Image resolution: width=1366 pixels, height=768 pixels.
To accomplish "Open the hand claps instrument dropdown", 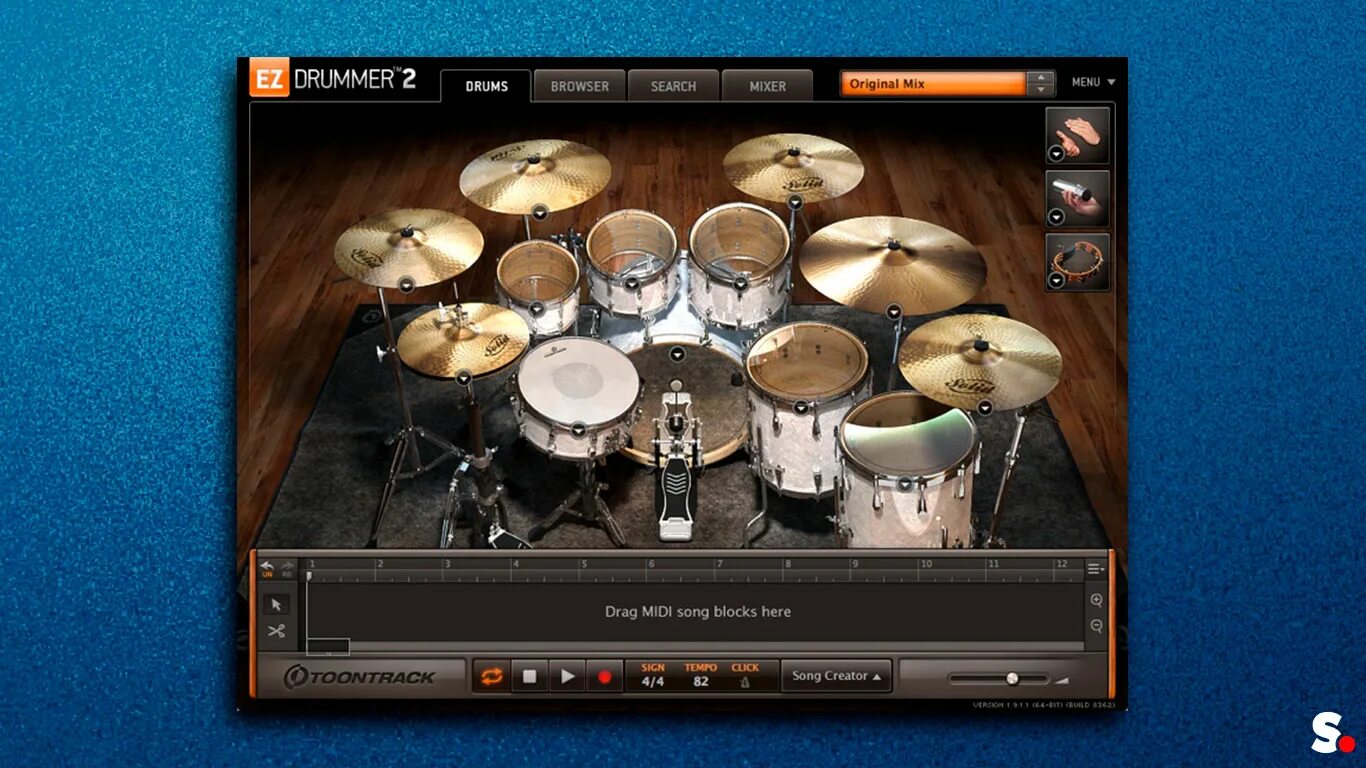I will pyautogui.click(x=1056, y=153).
